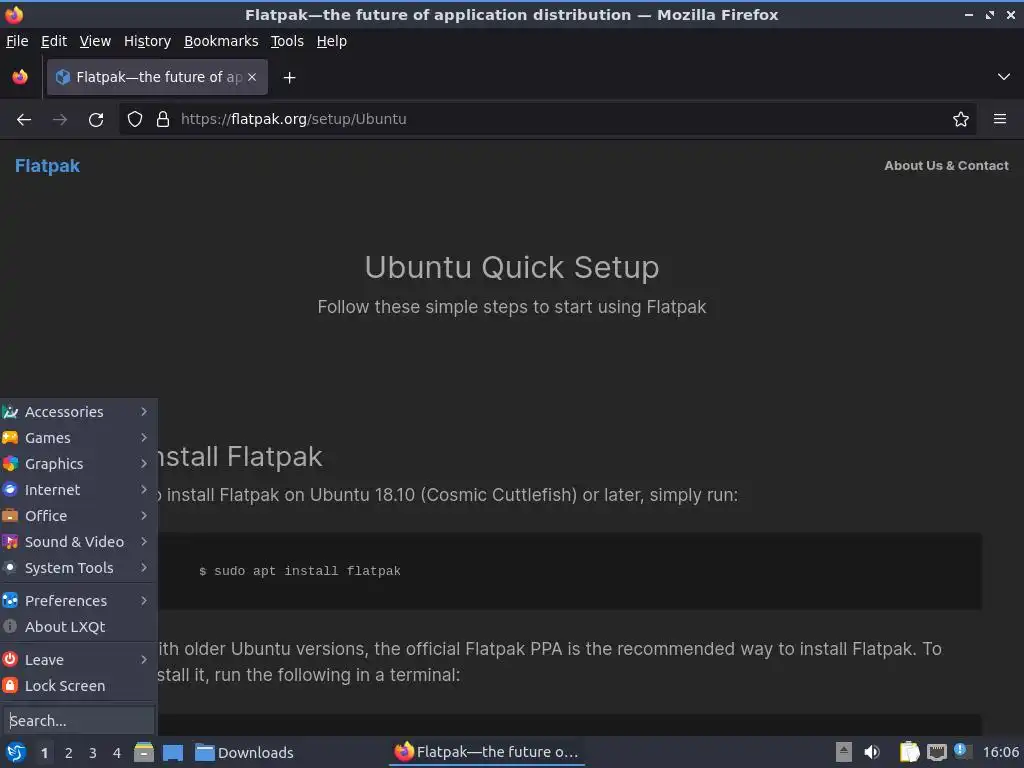
Task: Click the forward navigation arrow
Action: (60, 120)
